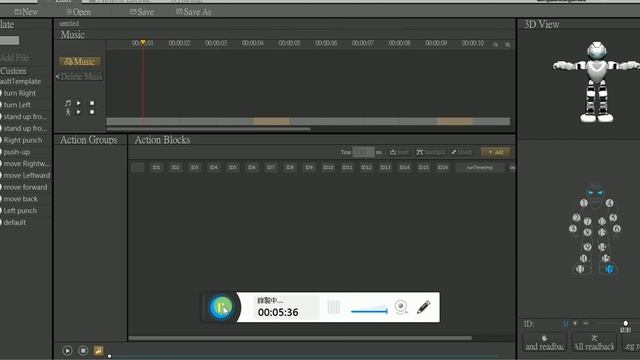The height and width of the screenshot is (360, 640).
Task: Click the bottom playback progress slider knob
Action: tap(109, 356)
